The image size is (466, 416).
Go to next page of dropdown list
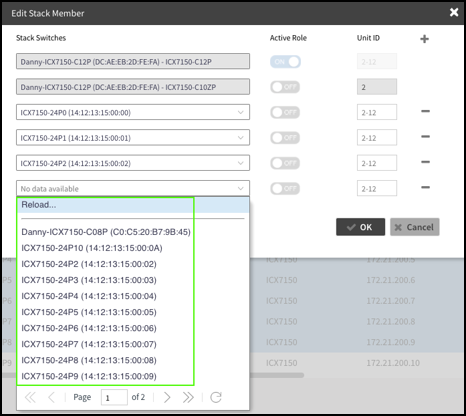(x=167, y=397)
